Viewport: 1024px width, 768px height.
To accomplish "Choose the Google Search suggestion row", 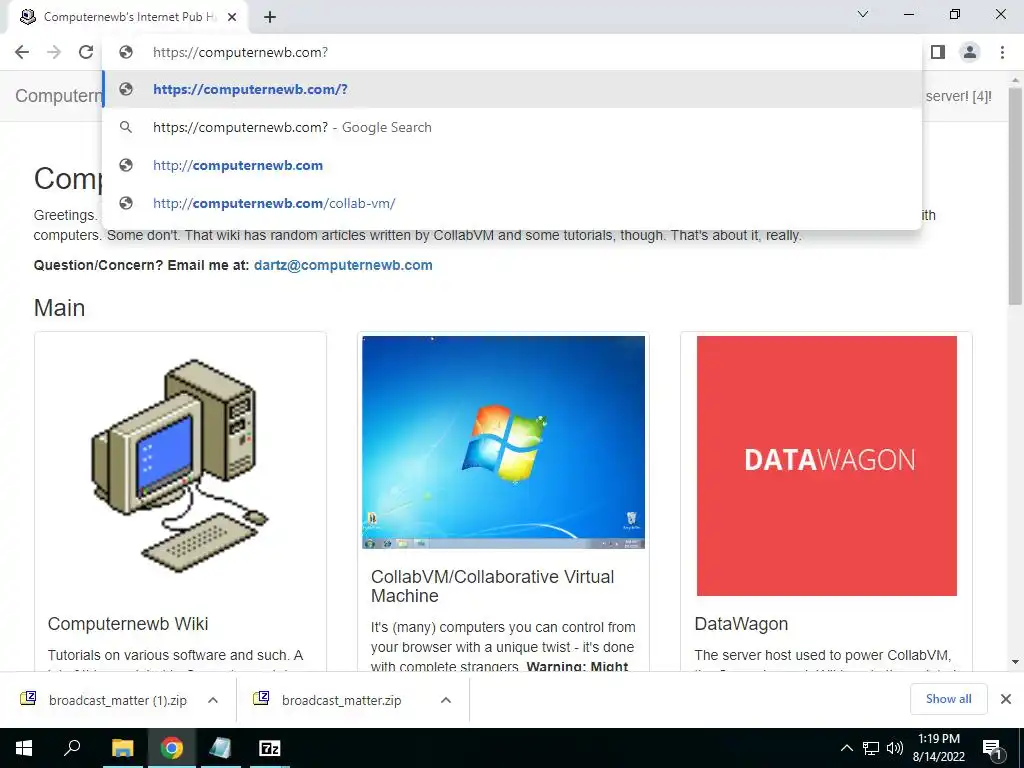I will point(512,127).
